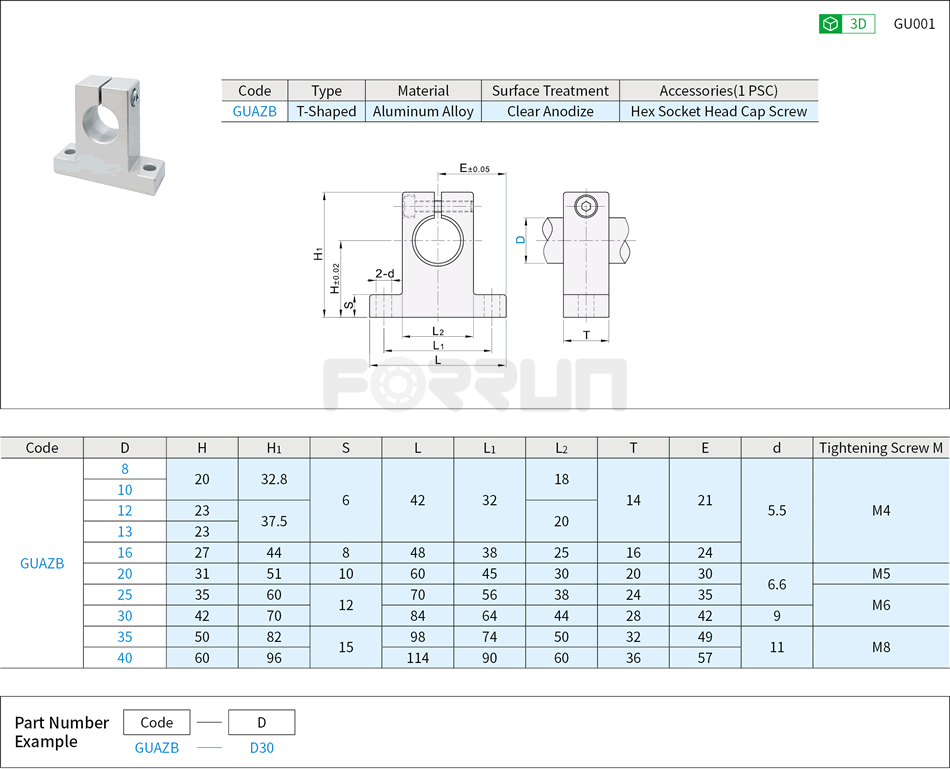950x769 pixels.
Task: Select shaft diameter 10 in D column
Action: coord(125,490)
